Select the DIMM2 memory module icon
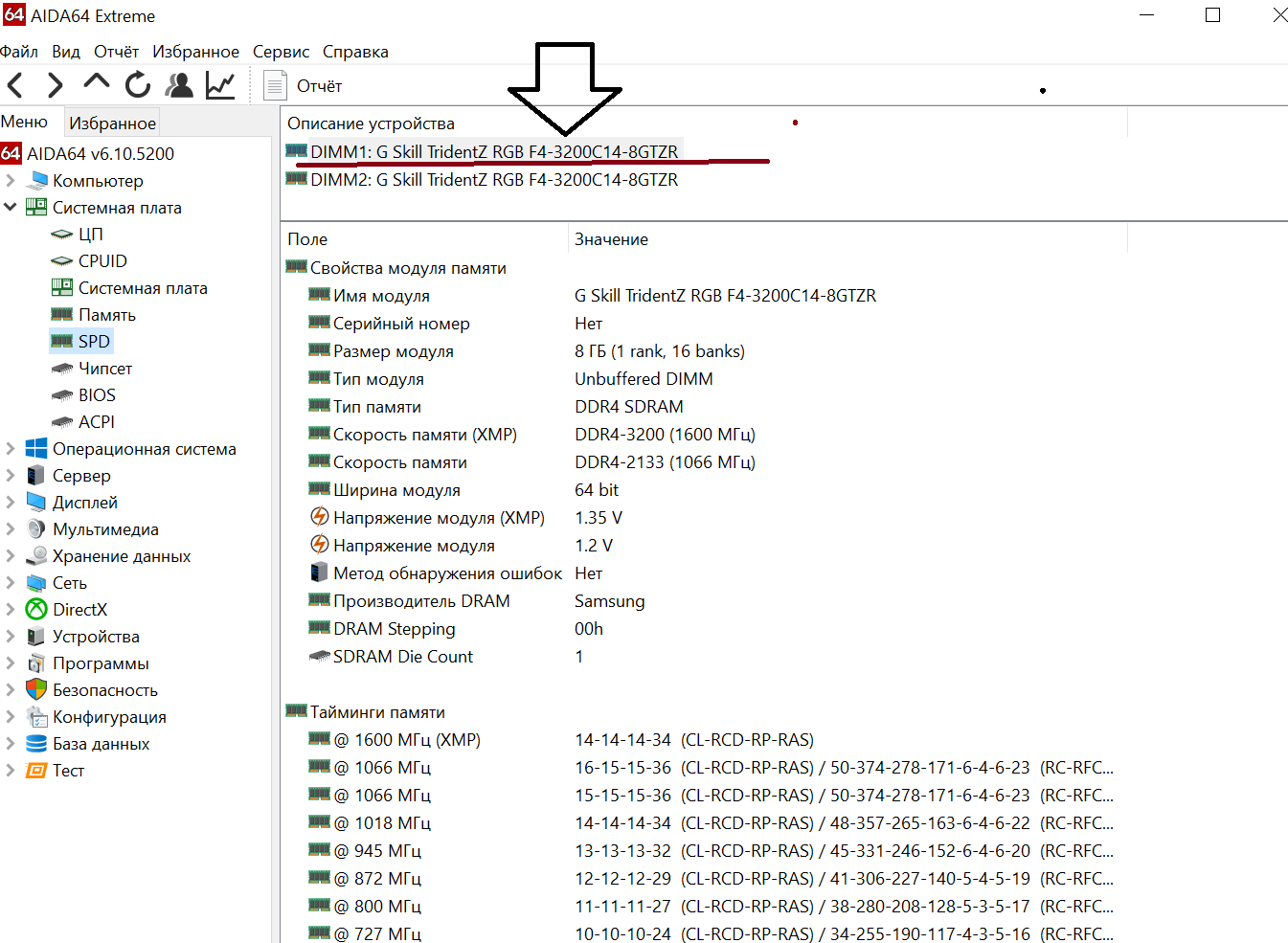This screenshot has width=1288, height=943. pos(297,179)
